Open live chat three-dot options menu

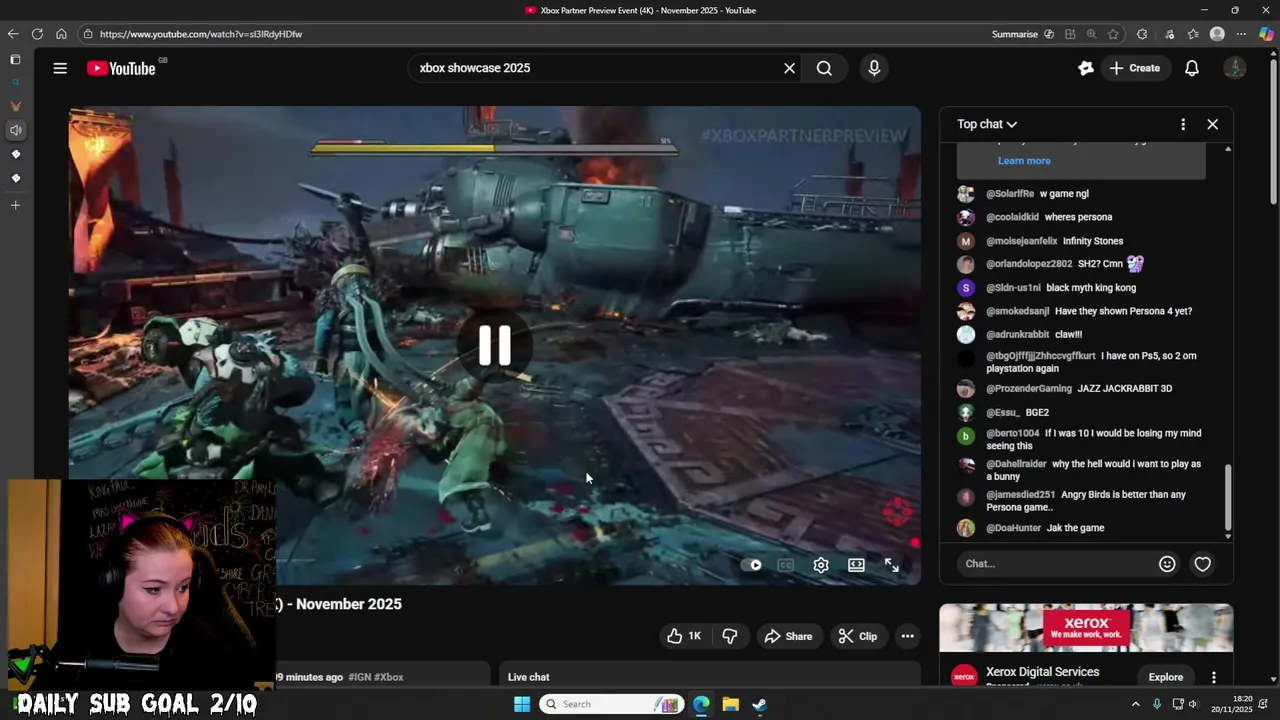pos(1183,124)
